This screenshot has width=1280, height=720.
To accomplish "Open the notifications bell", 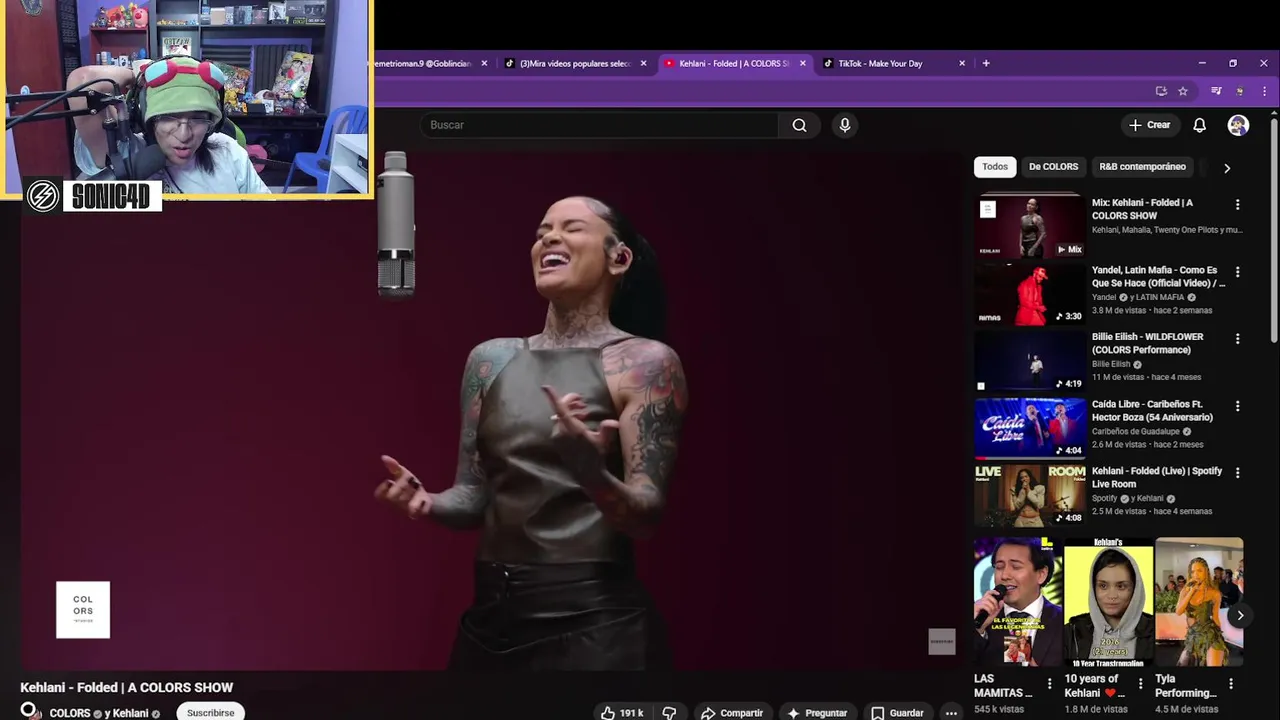I will [1199, 125].
